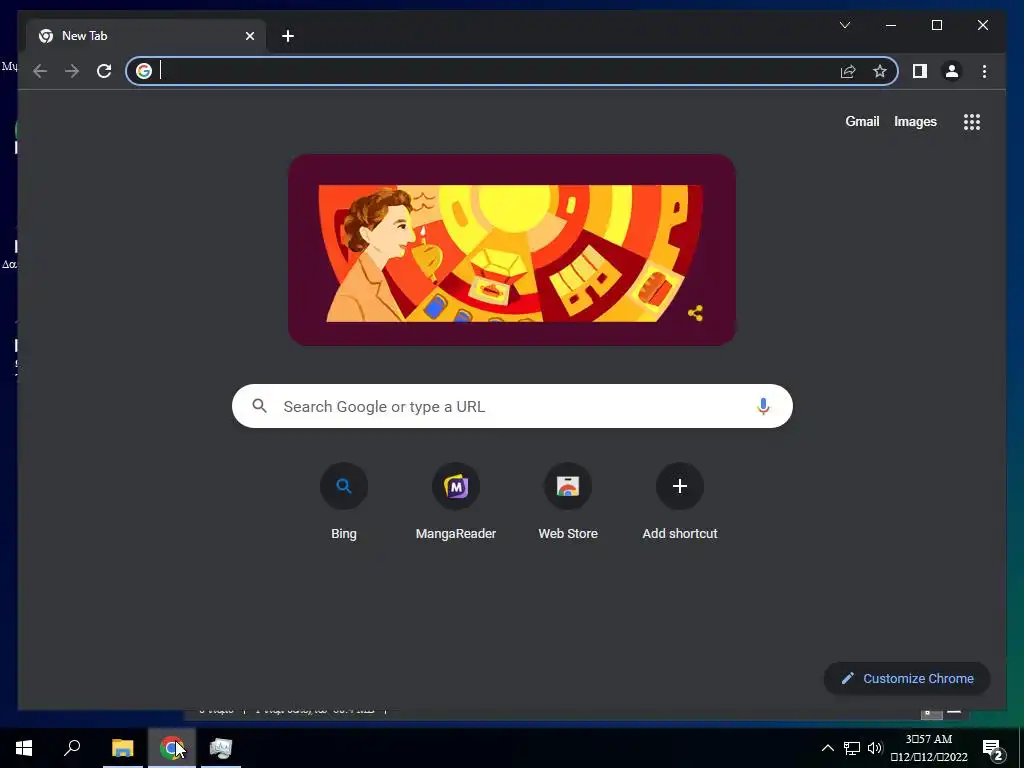Maximize the Chrome window
The width and height of the screenshot is (1024, 768).
click(x=936, y=25)
